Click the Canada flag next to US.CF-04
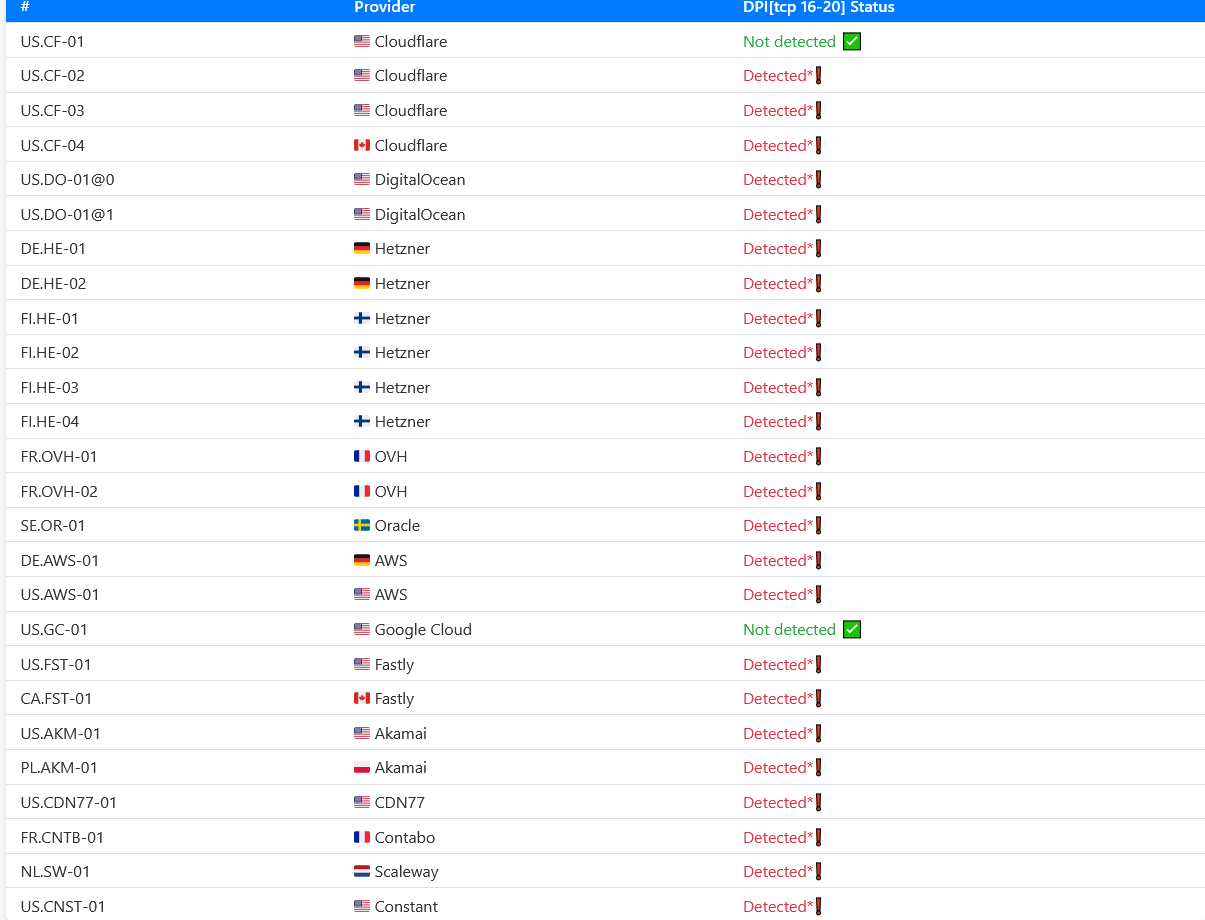 [362, 146]
